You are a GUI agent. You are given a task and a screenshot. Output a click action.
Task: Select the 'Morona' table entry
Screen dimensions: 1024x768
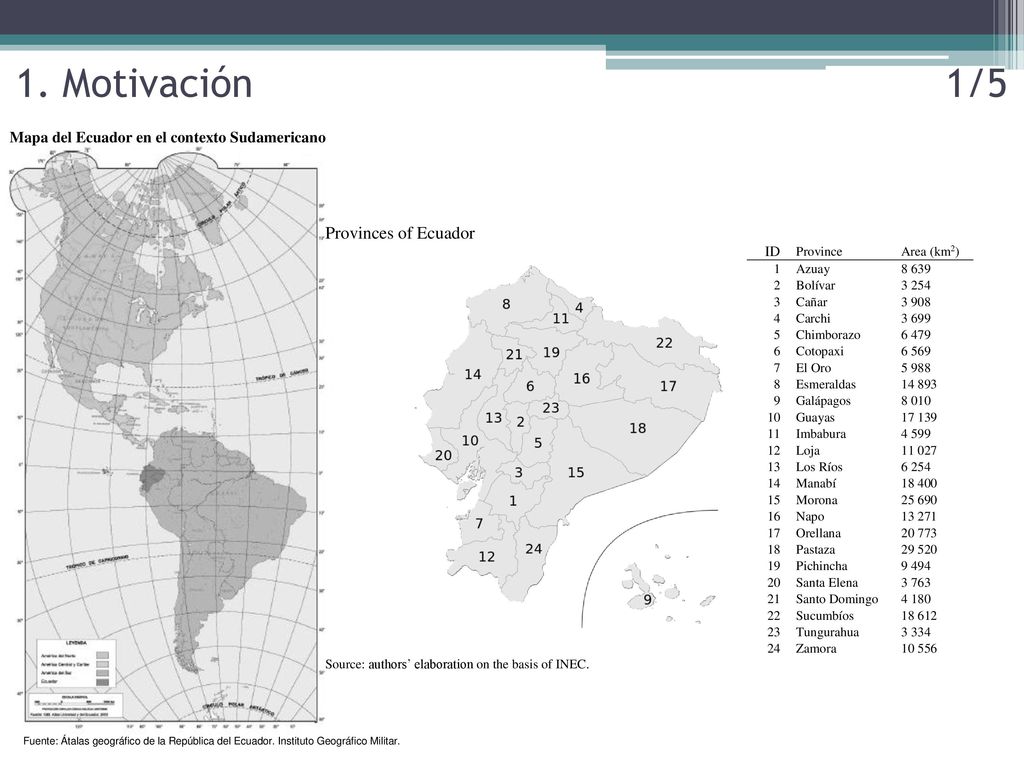[816, 500]
